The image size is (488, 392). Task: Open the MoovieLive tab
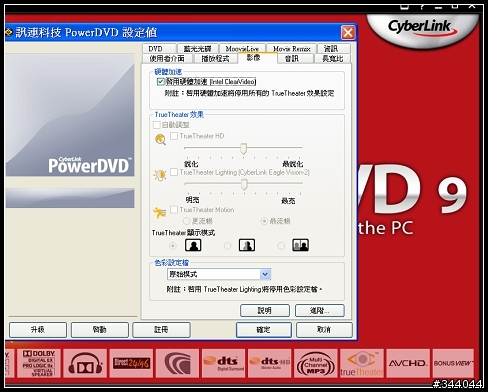point(242,49)
